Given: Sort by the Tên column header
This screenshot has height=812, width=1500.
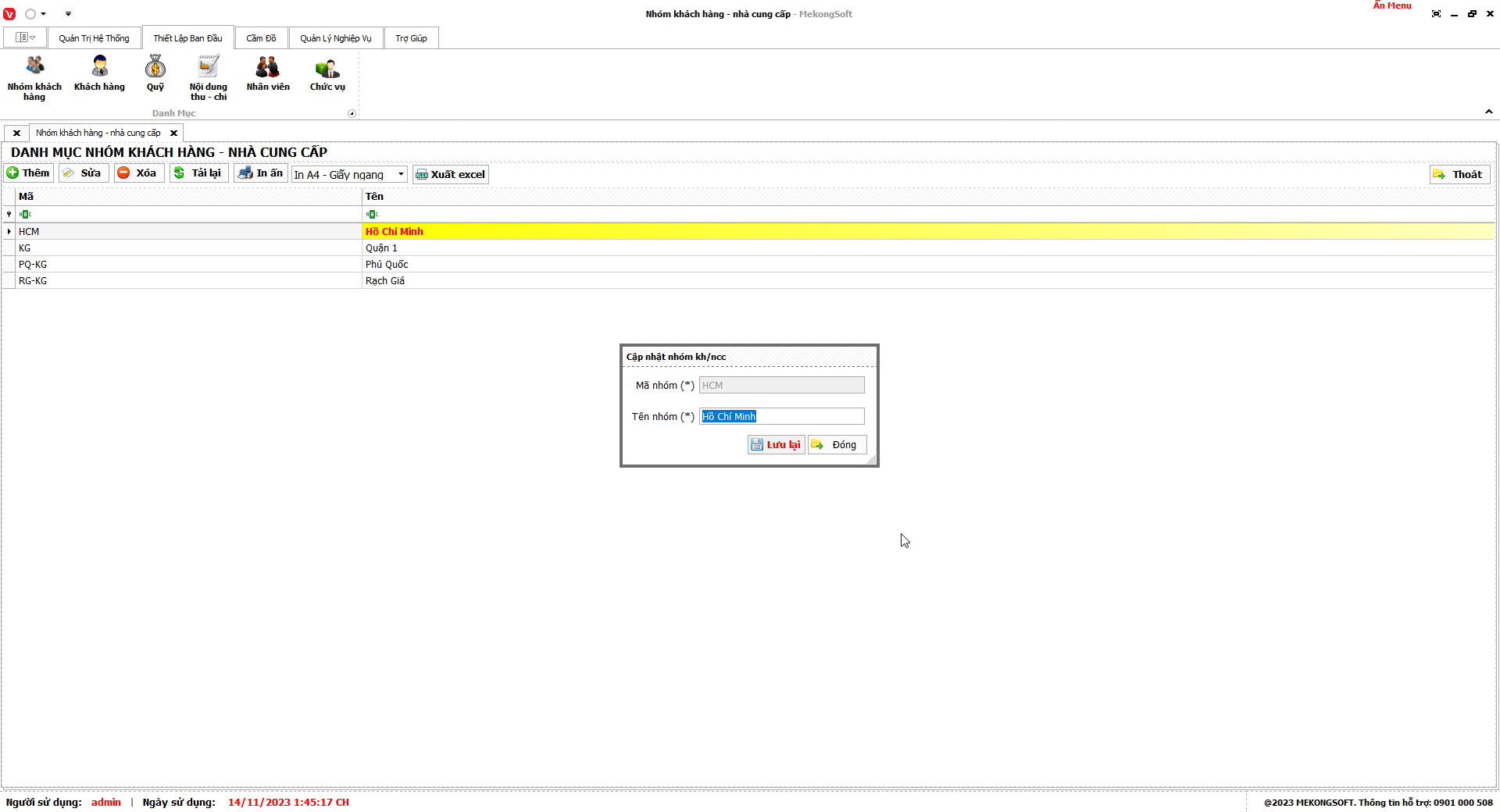Looking at the screenshot, I should coord(928,197).
